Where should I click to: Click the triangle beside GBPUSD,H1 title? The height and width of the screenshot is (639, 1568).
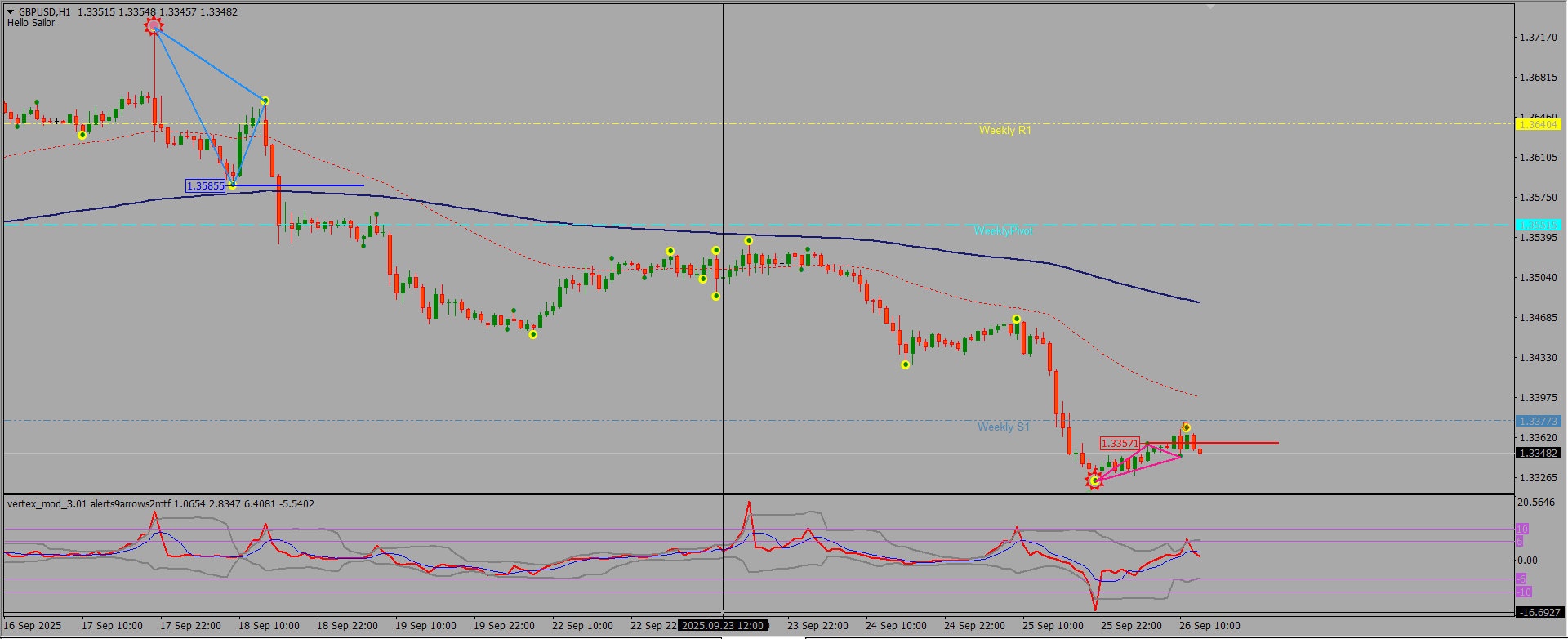[x=11, y=12]
